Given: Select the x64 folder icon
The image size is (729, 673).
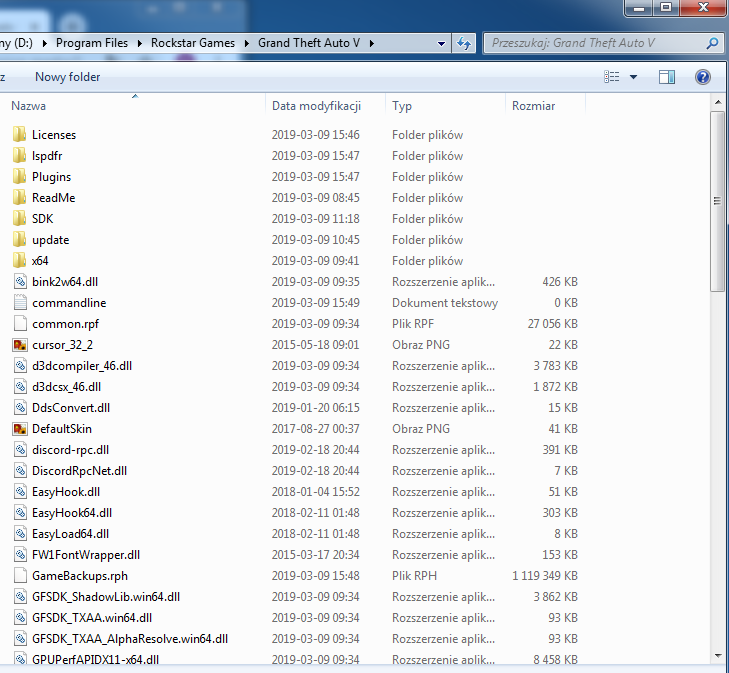Looking at the screenshot, I should pyautogui.click(x=20, y=260).
